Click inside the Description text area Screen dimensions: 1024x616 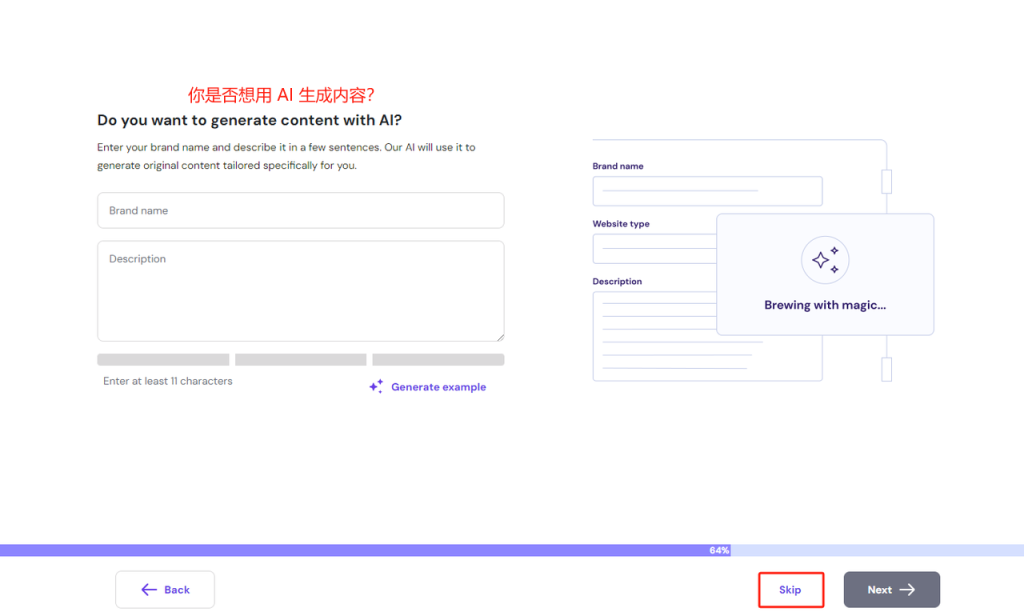pos(300,291)
